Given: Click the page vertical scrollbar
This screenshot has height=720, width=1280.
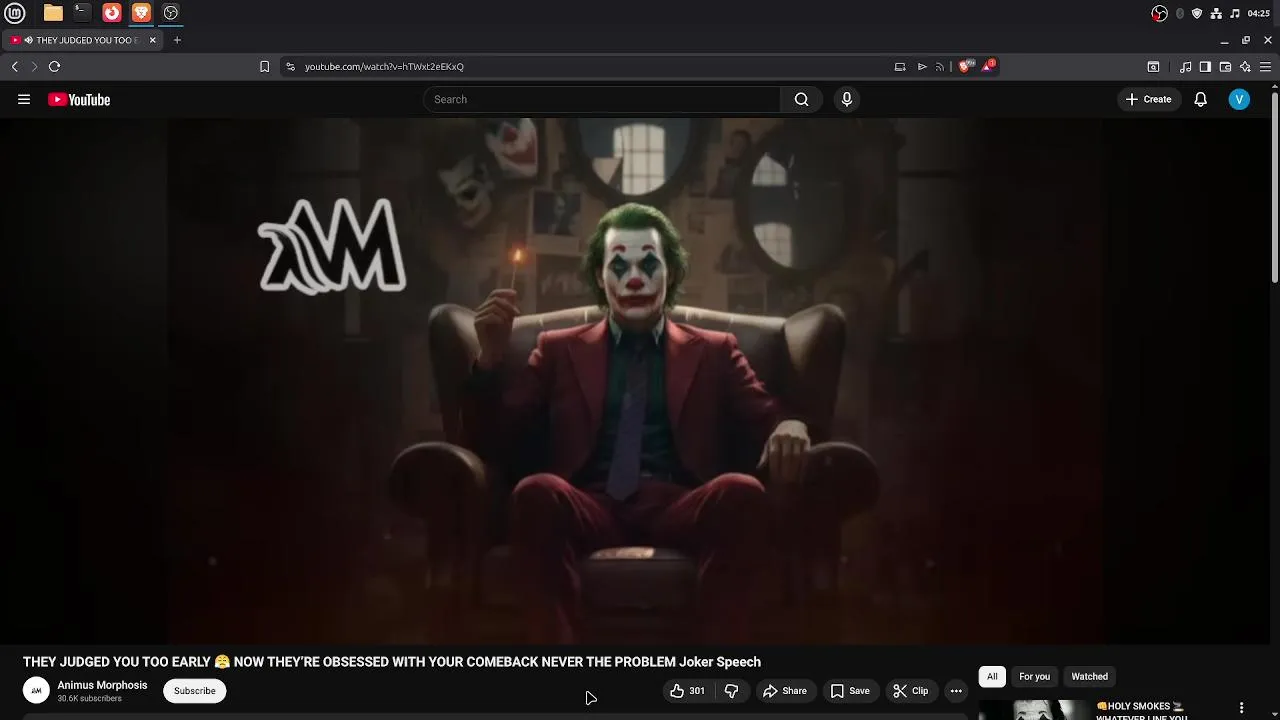Looking at the screenshot, I should pyautogui.click(x=1275, y=185).
